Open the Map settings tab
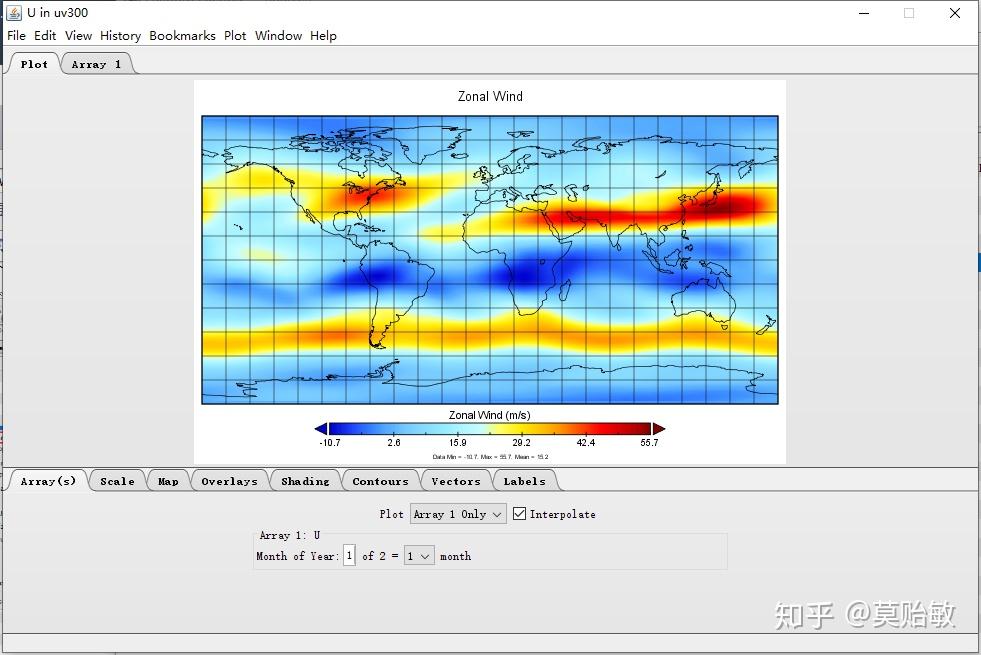The image size is (981, 655). click(x=168, y=481)
